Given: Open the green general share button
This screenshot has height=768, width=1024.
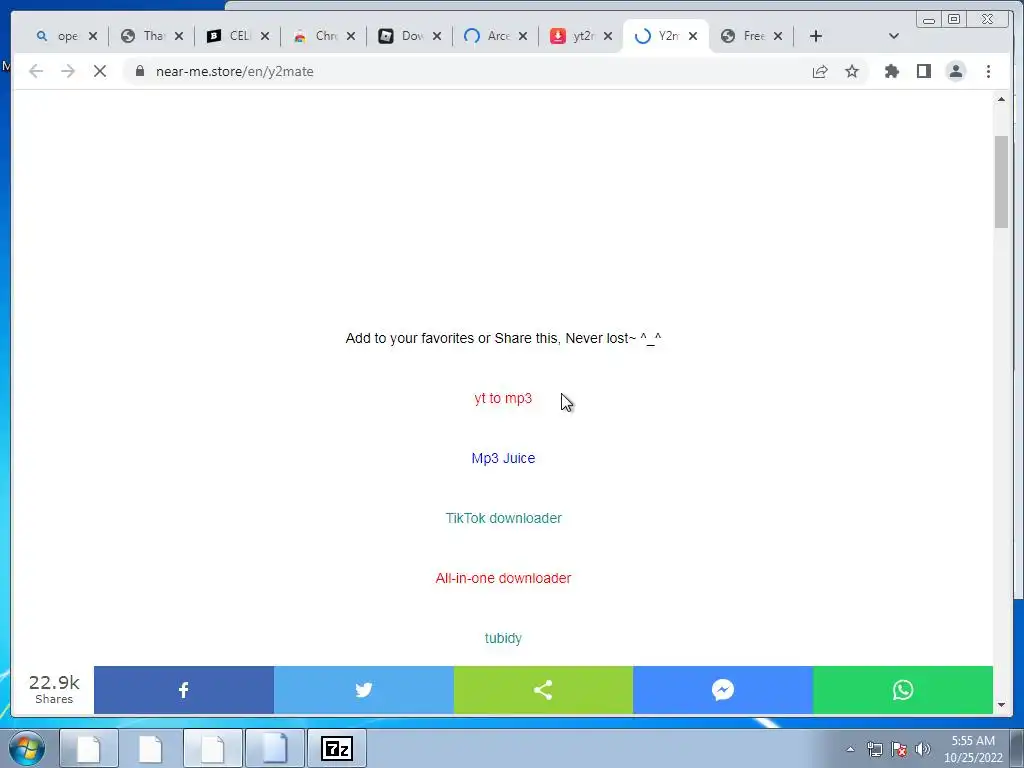Looking at the screenshot, I should pyautogui.click(x=543, y=690).
